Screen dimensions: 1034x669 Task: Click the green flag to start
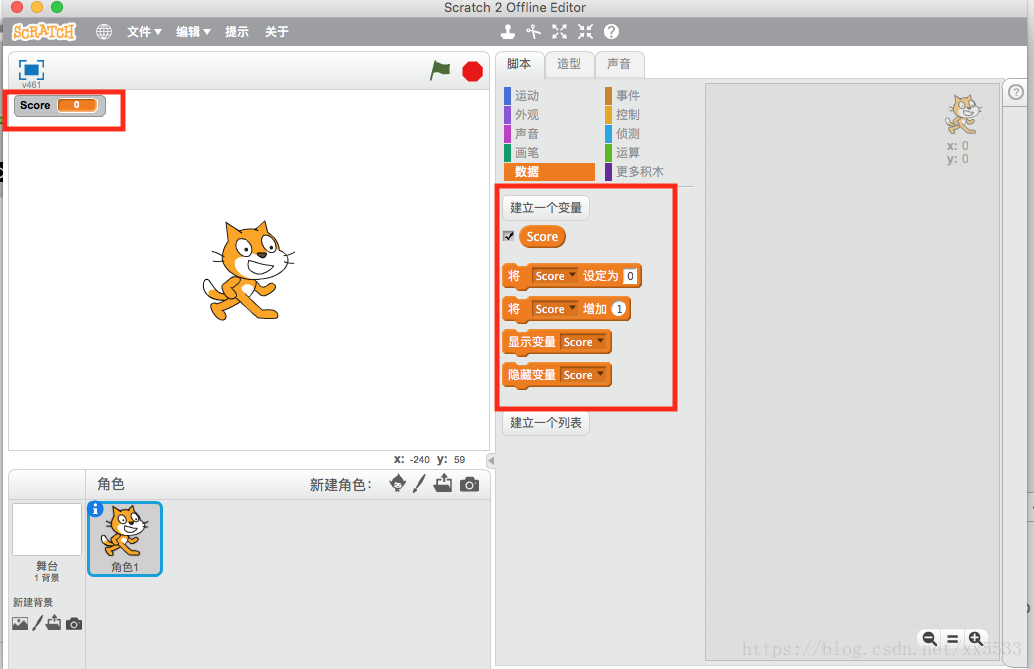(440, 70)
